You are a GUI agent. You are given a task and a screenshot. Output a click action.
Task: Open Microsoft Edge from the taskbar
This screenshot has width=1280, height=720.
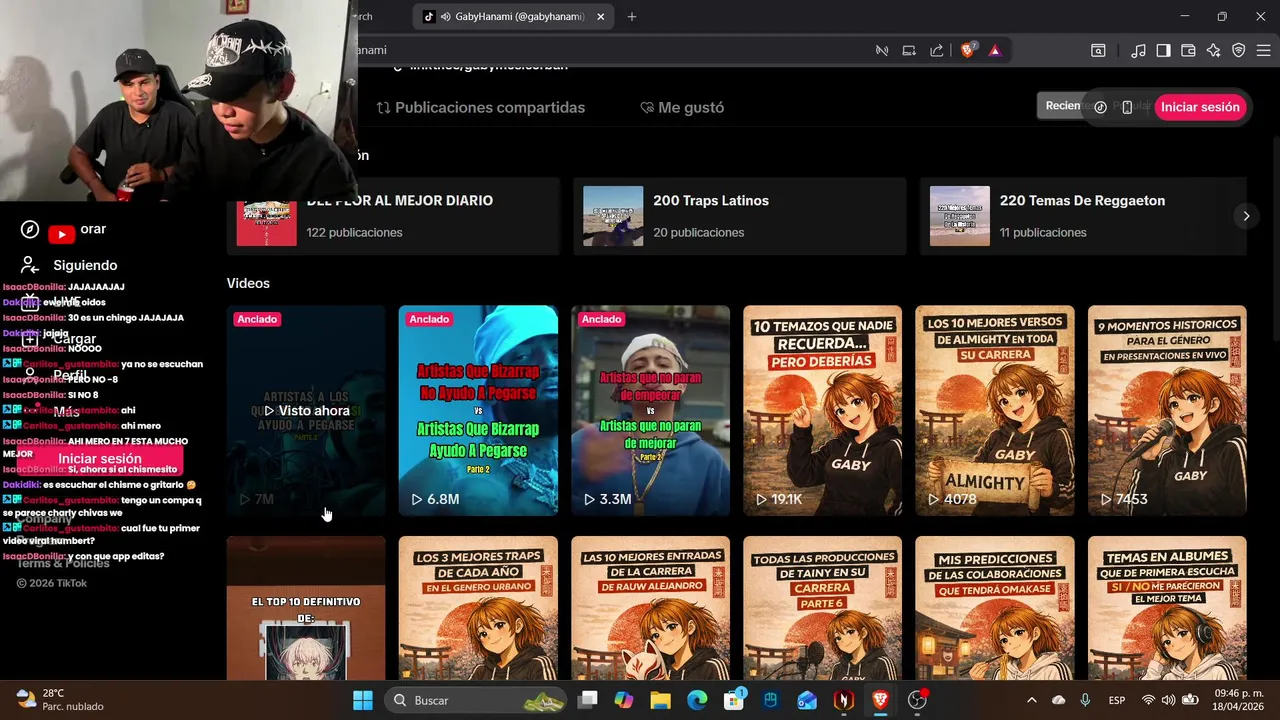pyautogui.click(x=697, y=700)
